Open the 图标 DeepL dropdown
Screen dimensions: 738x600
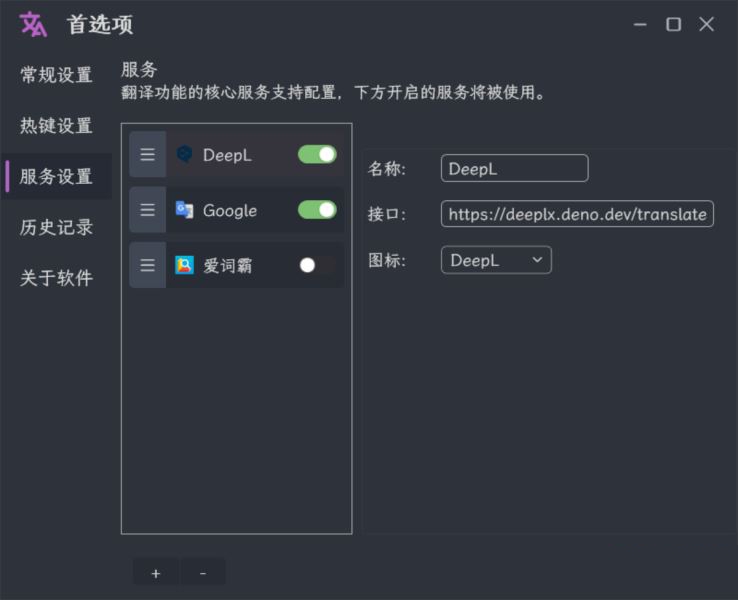(496, 260)
